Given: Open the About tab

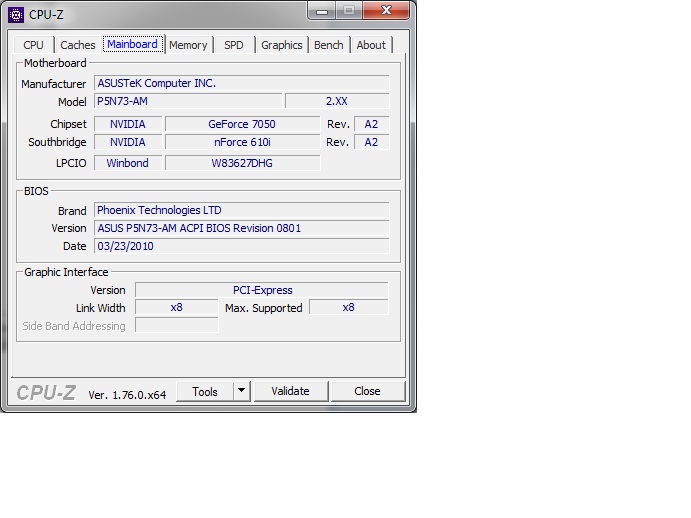Looking at the screenshot, I should [371, 45].
